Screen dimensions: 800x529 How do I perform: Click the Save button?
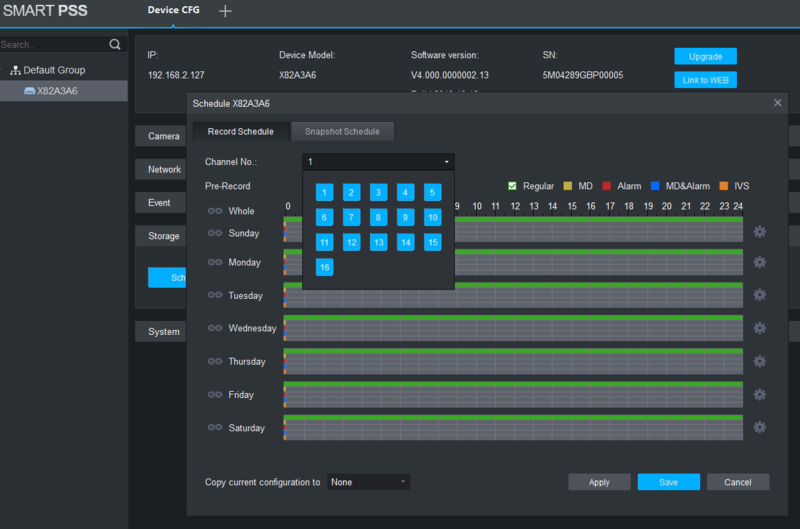(x=668, y=482)
